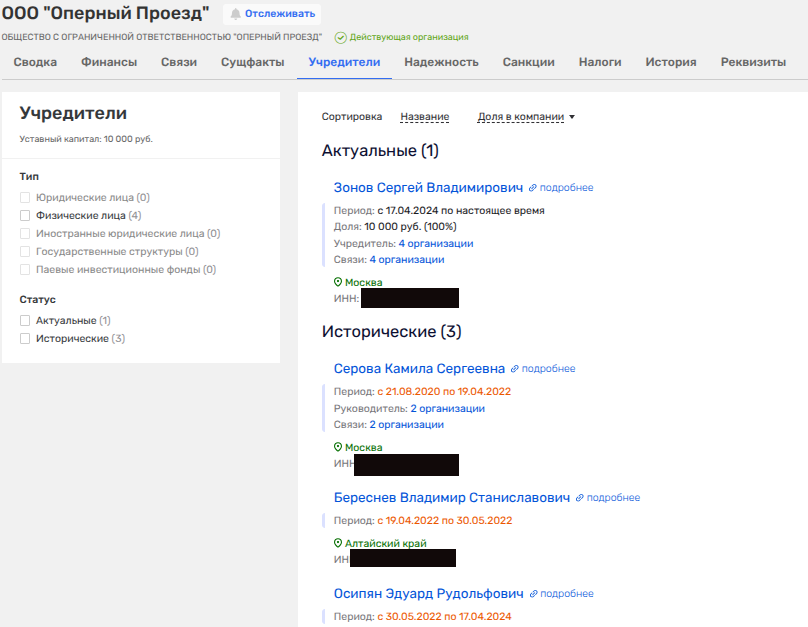Click location pin icon next to Алтайский край
The image size is (808, 627).
[338, 543]
